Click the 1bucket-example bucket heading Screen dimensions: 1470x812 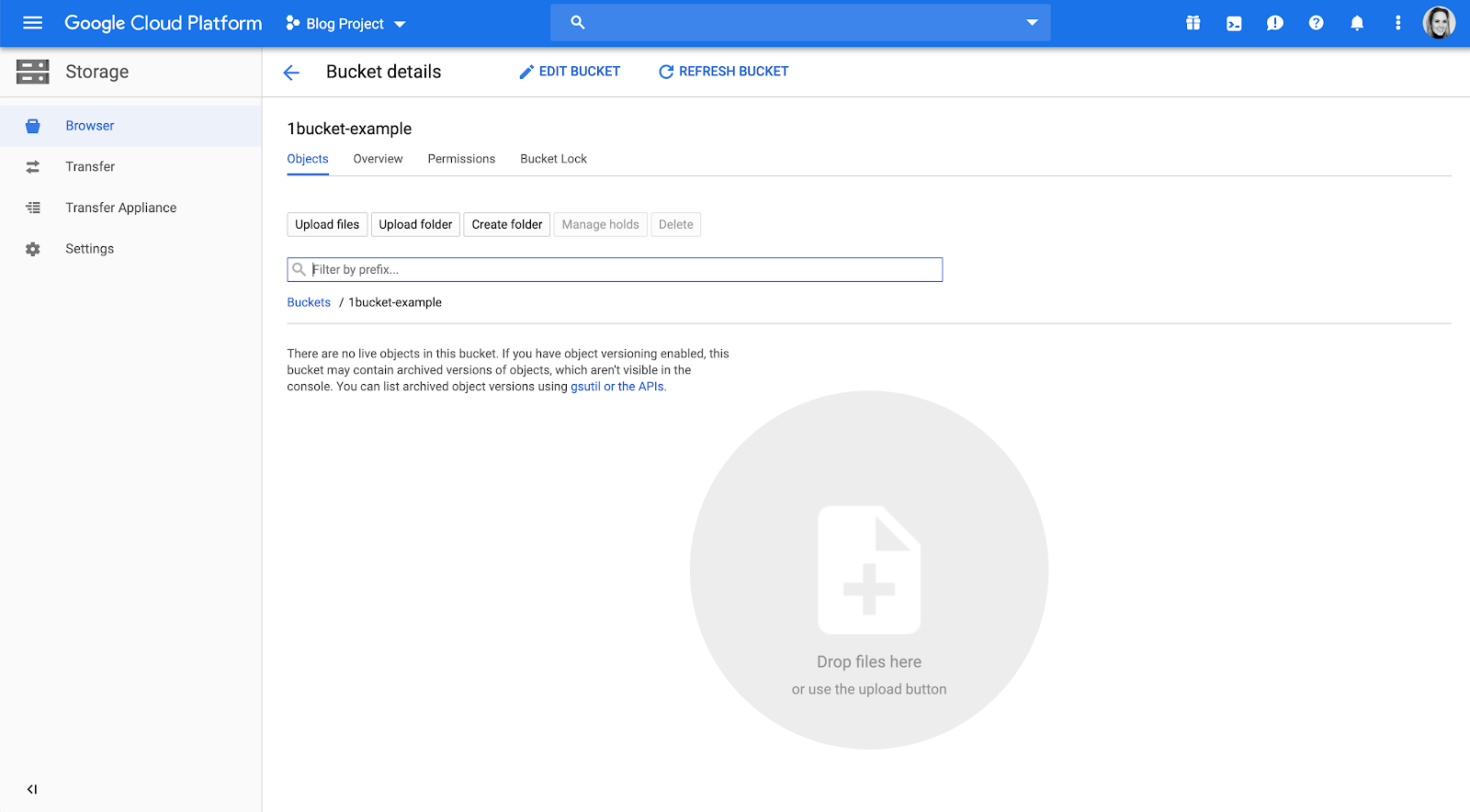tap(349, 129)
